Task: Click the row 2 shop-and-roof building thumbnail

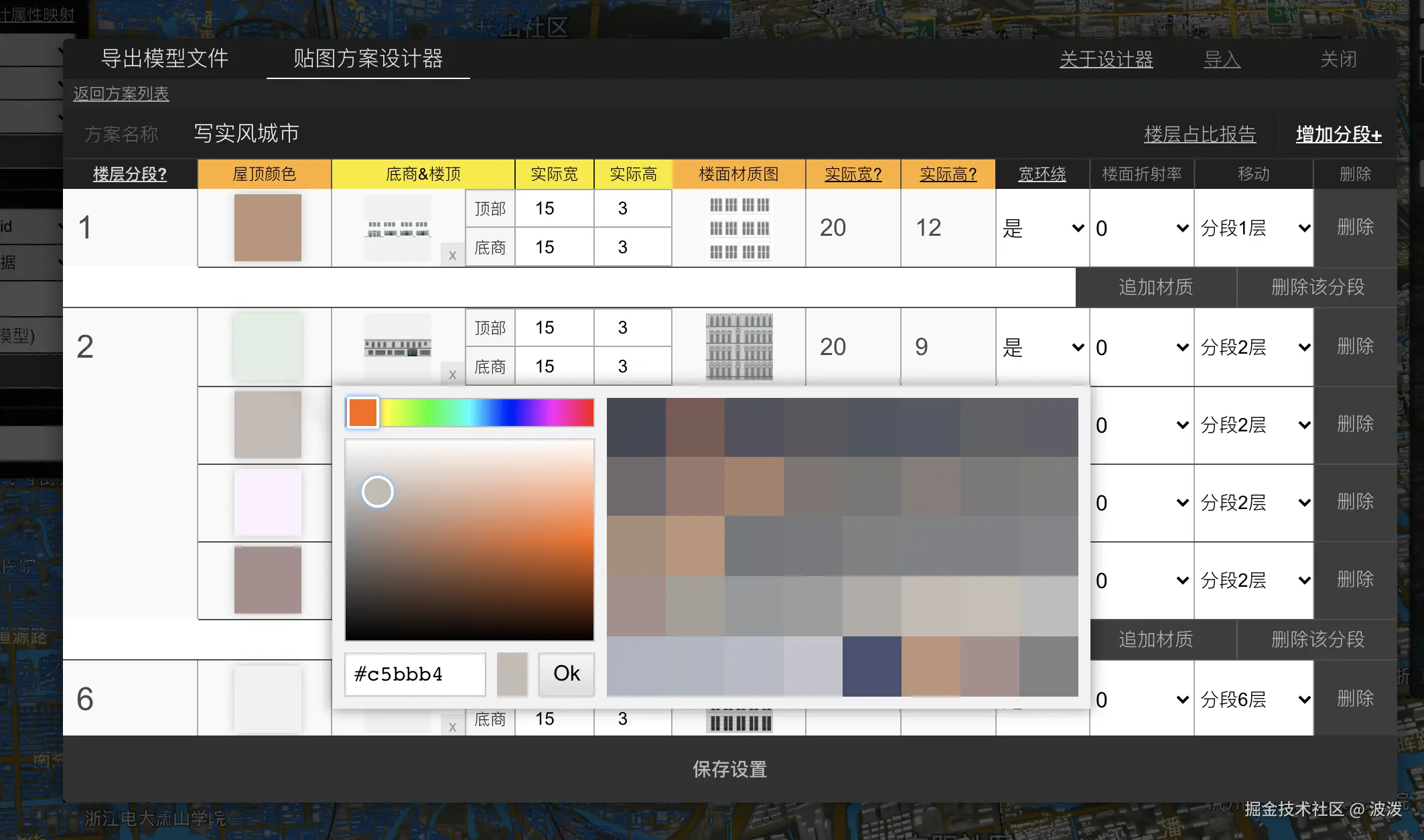Action: (x=398, y=347)
